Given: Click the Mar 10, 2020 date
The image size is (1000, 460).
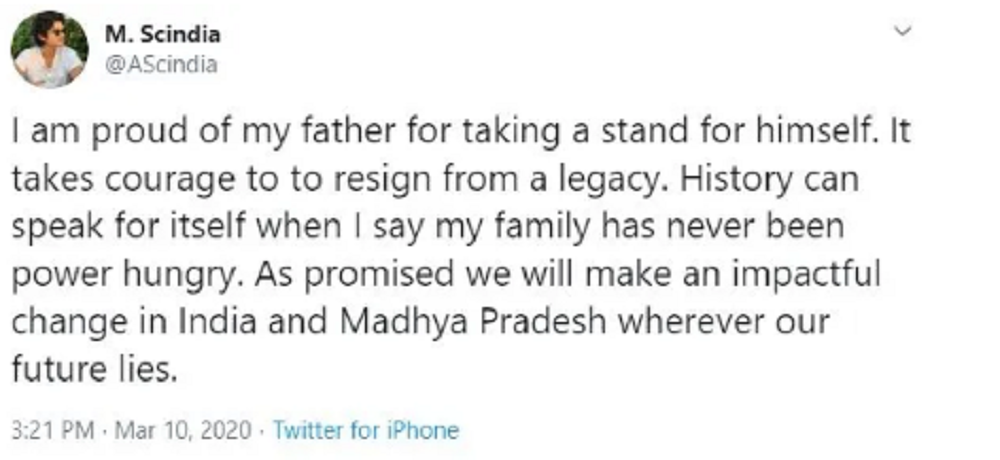Looking at the screenshot, I should 183,430.
